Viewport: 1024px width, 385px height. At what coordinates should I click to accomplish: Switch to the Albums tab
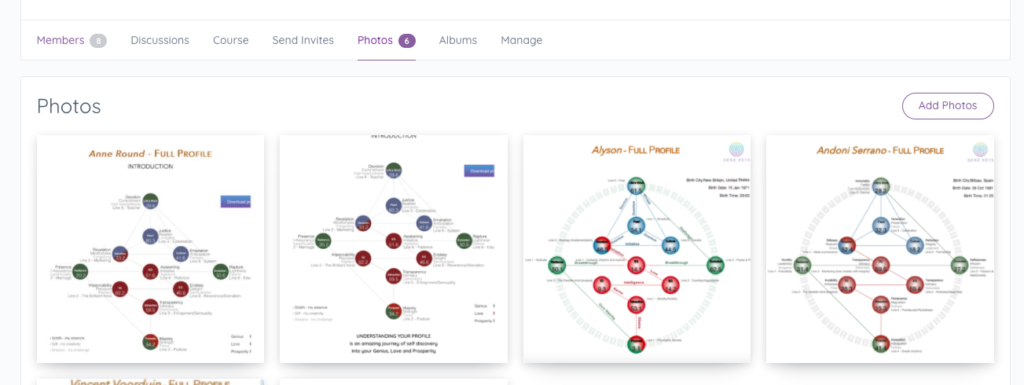458,40
